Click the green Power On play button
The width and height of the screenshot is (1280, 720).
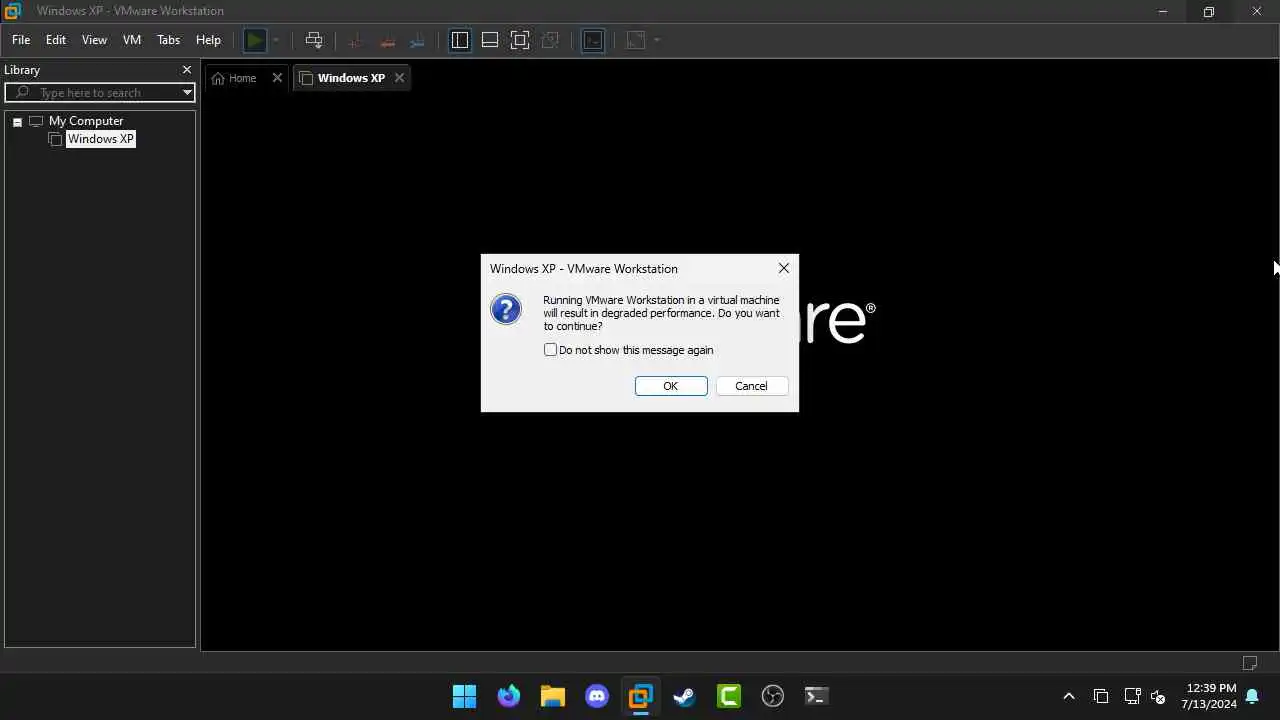[x=255, y=40]
